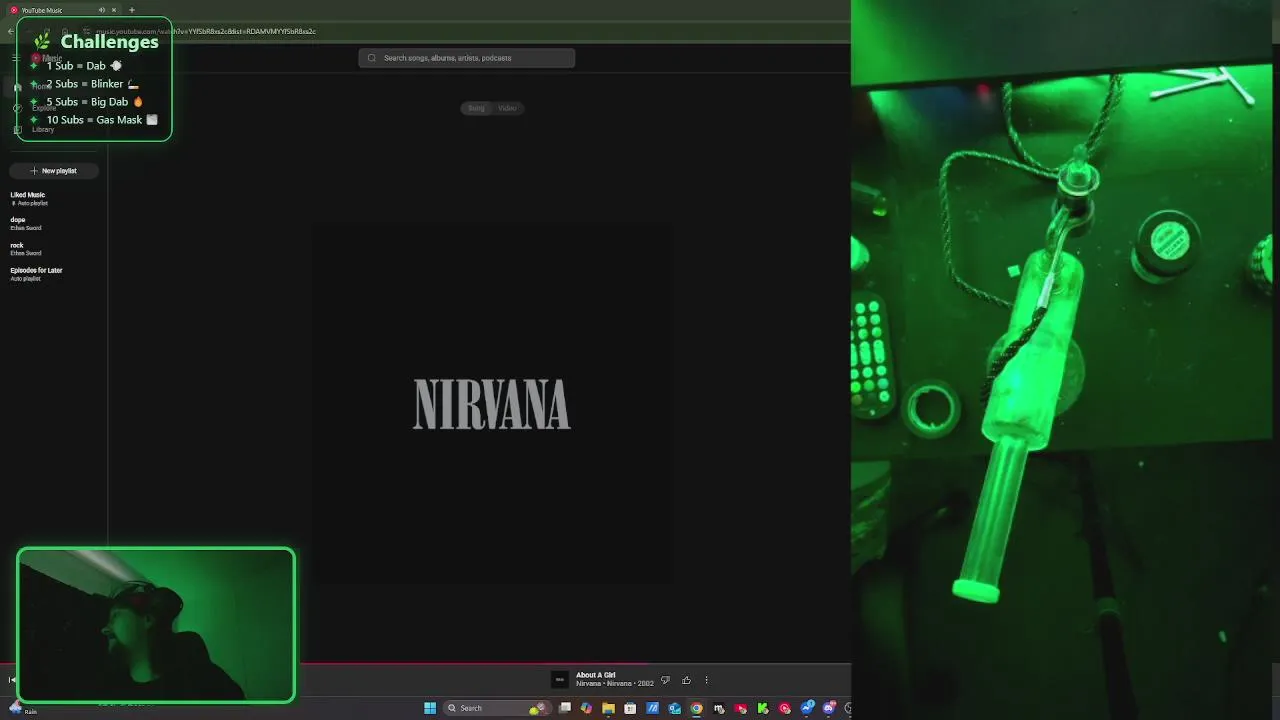Open the three-dot more actions menu in player bar
Screen dimensions: 1280x720
click(706, 680)
